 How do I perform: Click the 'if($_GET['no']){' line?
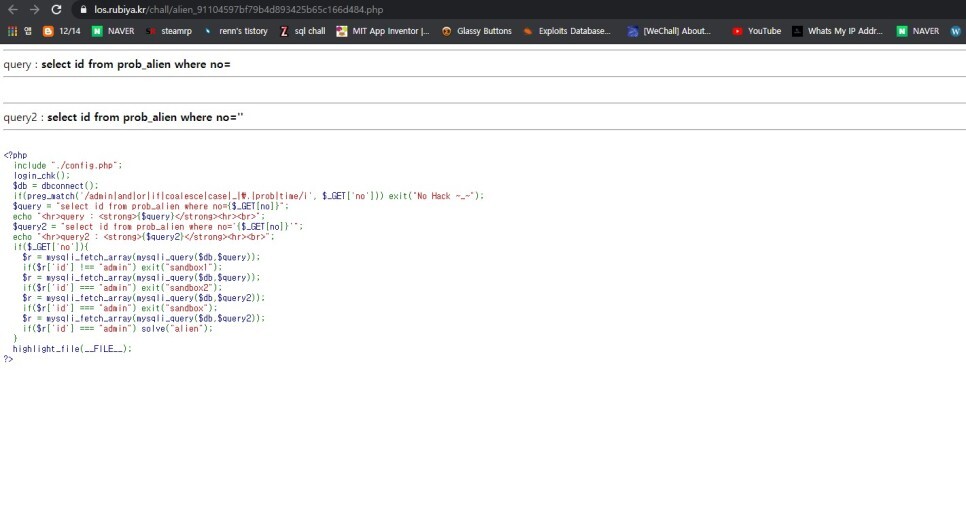click(x=51, y=247)
